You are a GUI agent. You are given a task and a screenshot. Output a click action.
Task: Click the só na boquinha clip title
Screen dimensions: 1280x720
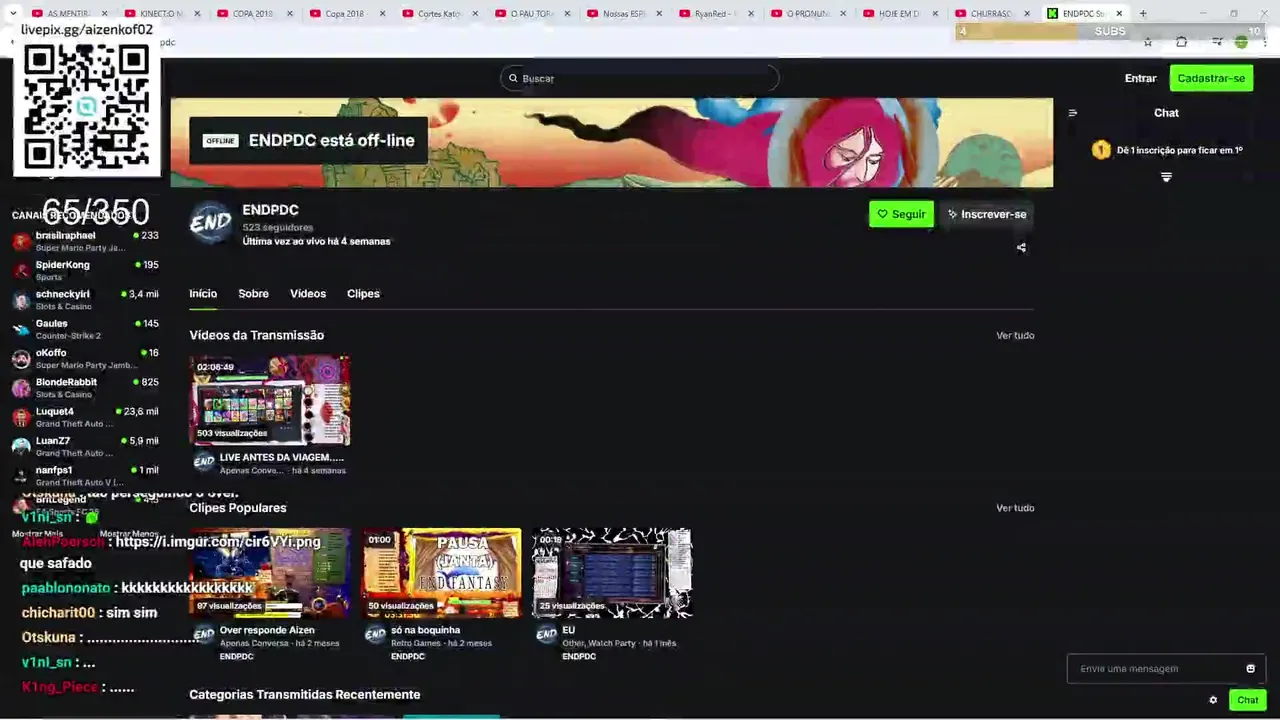pos(425,630)
